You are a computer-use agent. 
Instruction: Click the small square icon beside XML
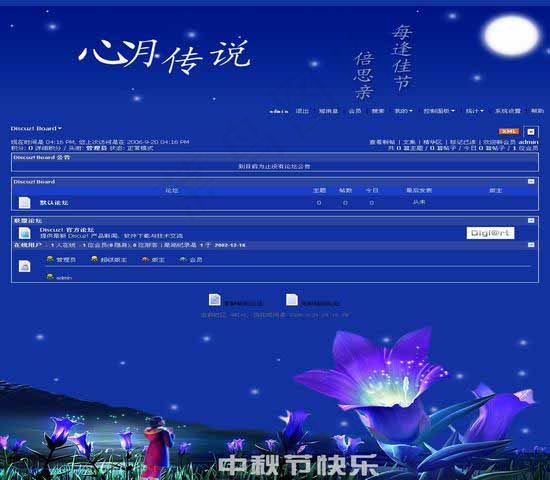coord(531,132)
